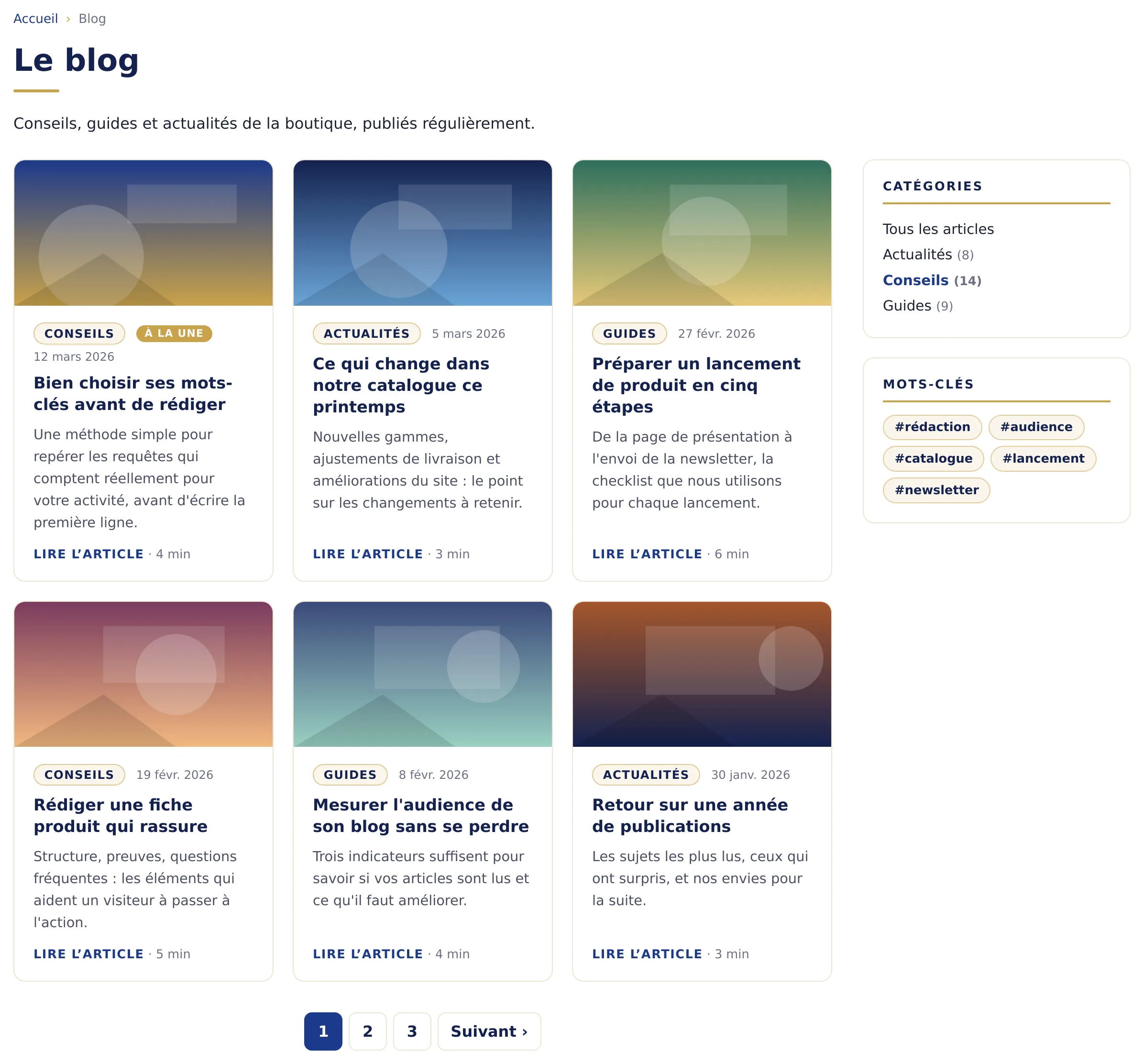Select the ACTUALITÉS badge on the 5 mars article
1144x1064 pixels.
point(366,333)
